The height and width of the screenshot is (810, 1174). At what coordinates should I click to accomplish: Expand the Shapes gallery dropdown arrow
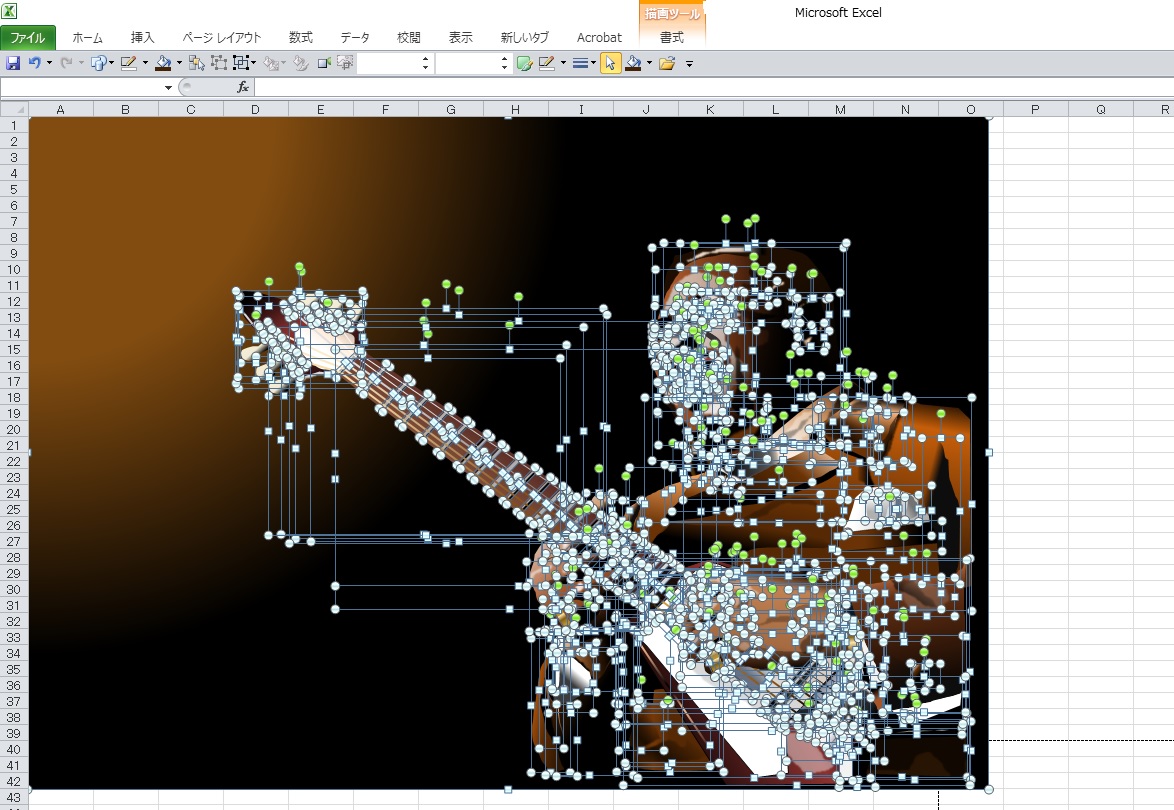pos(112,64)
